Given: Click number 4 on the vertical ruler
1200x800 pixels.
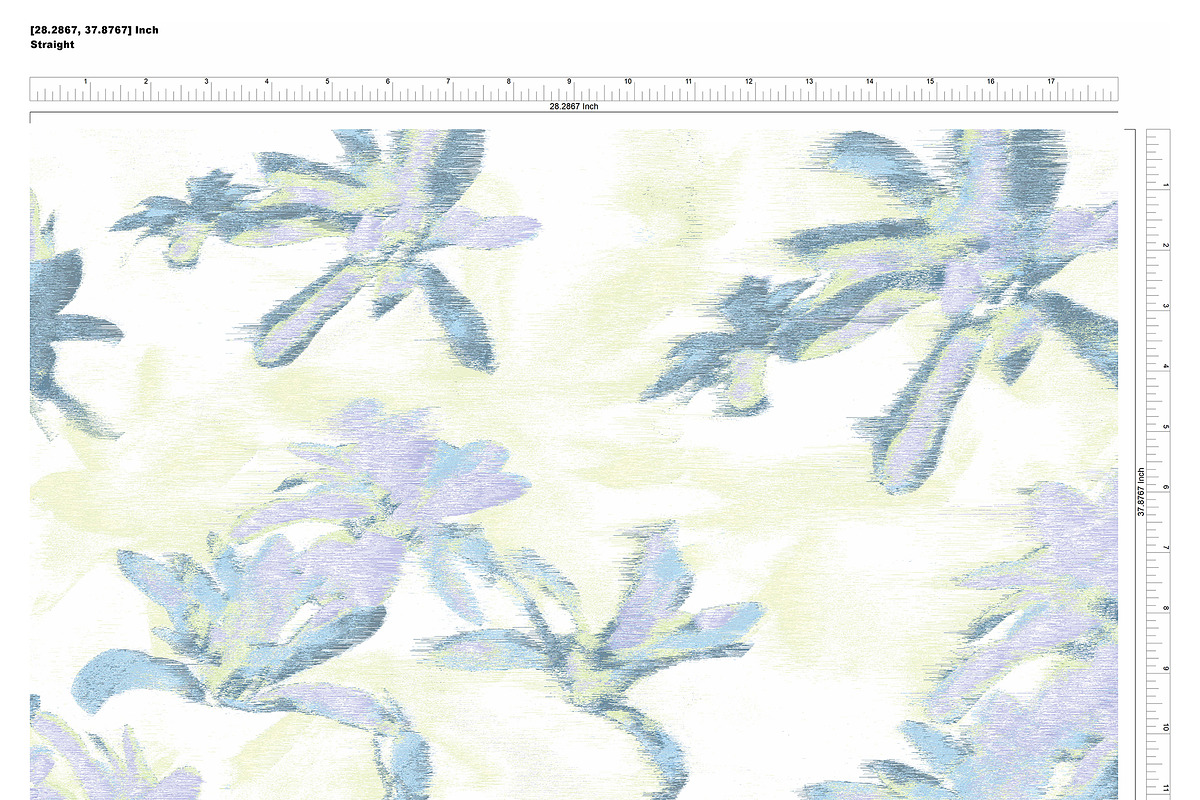Looking at the screenshot, I should click(1165, 367).
